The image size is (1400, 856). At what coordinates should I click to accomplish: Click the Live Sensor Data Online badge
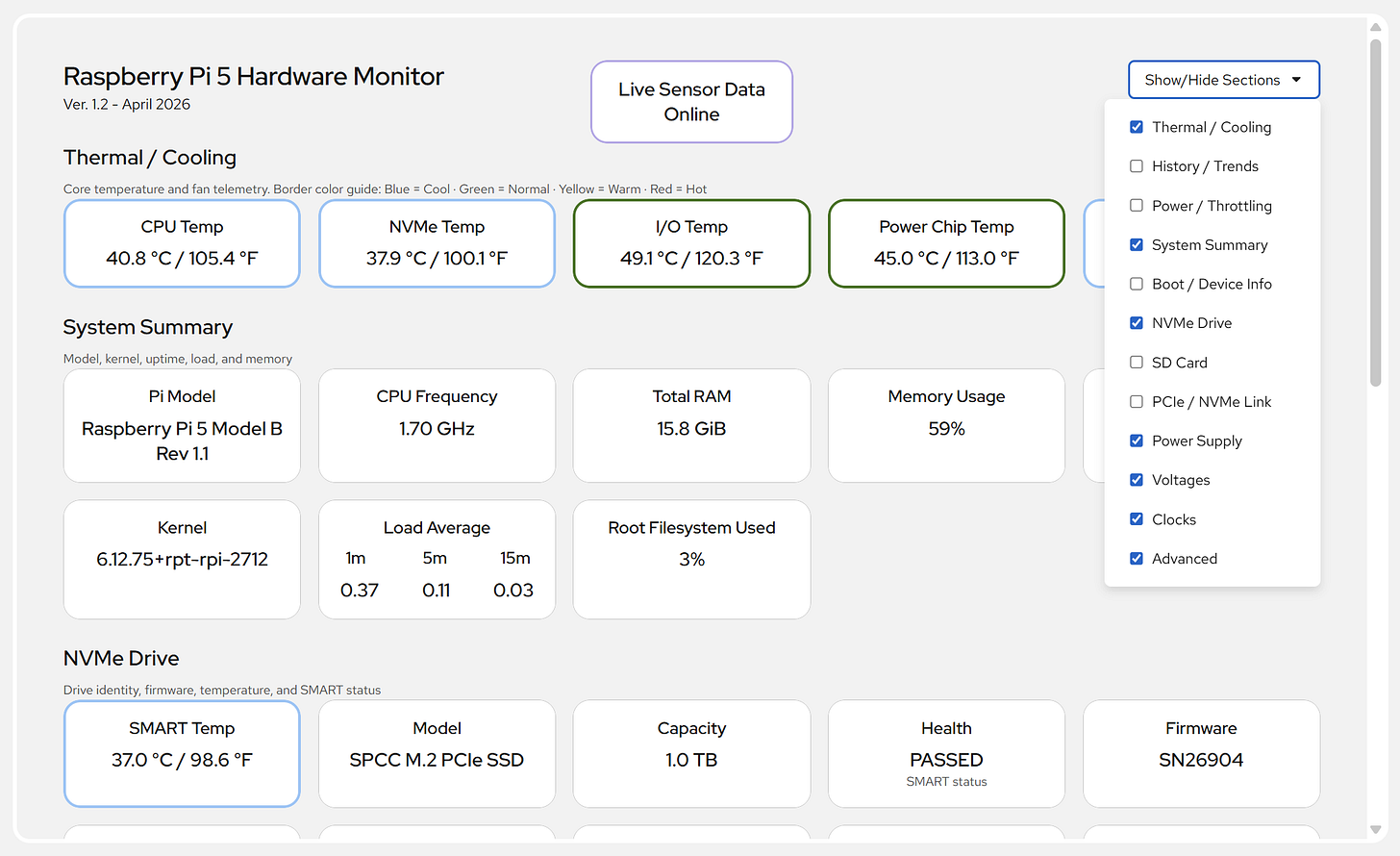point(691,102)
